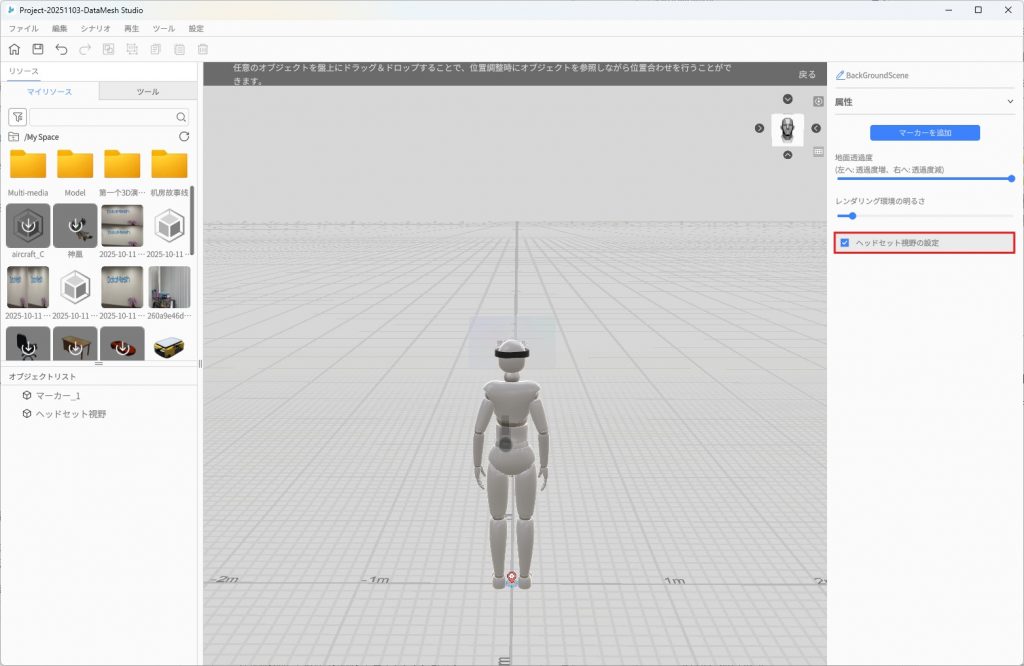Click the up arrow below the head view cube
Screen dimensions: 1024x666
point(787,155)
